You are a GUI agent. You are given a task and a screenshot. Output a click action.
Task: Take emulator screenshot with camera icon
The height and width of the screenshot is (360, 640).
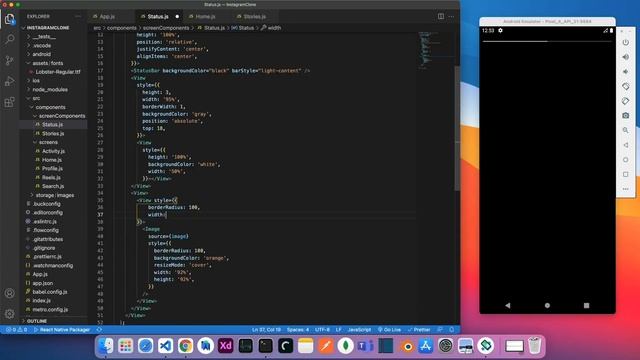click(625, 116)
